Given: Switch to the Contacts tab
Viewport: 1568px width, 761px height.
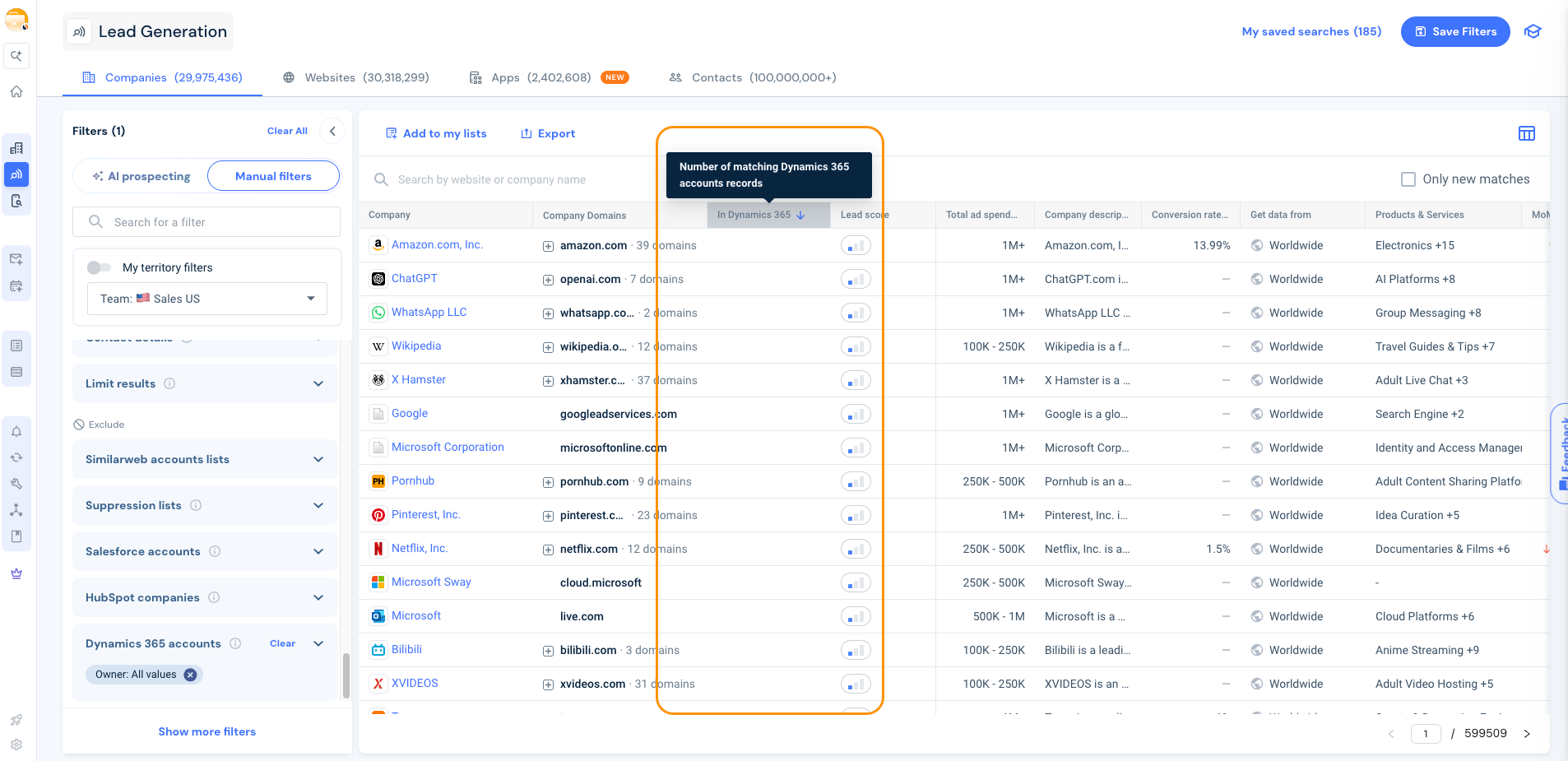Looking at the screenshot, I should 753,77.
